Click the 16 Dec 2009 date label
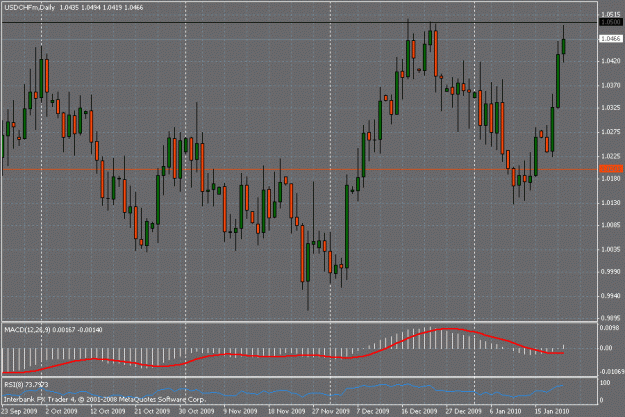This screenshot has width=625, height=417. tap(419, 411)
